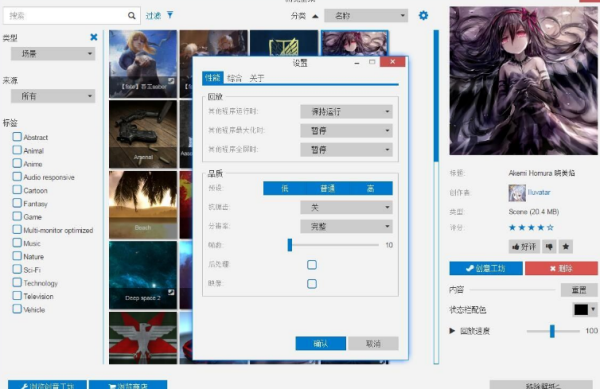Tick the Music tag checkbox
This screenshot has height=389, width=600.
click(17, 243)
